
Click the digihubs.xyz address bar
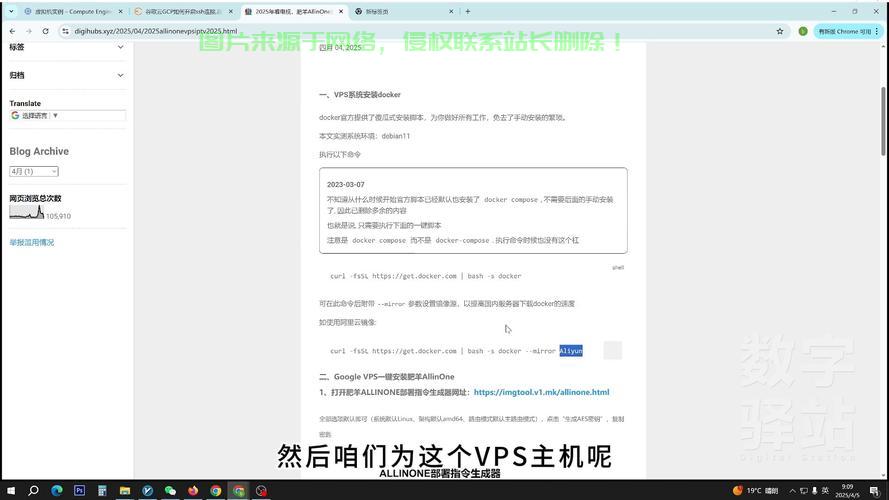[420, 31]
